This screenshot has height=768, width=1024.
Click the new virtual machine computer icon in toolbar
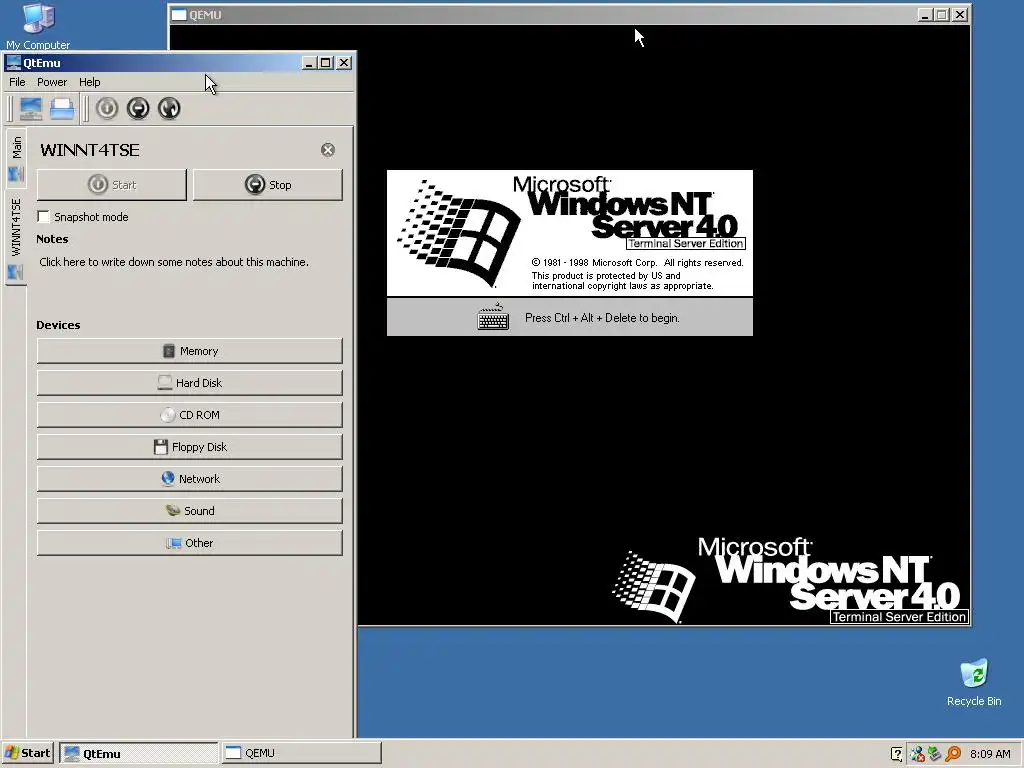(31, 108)
